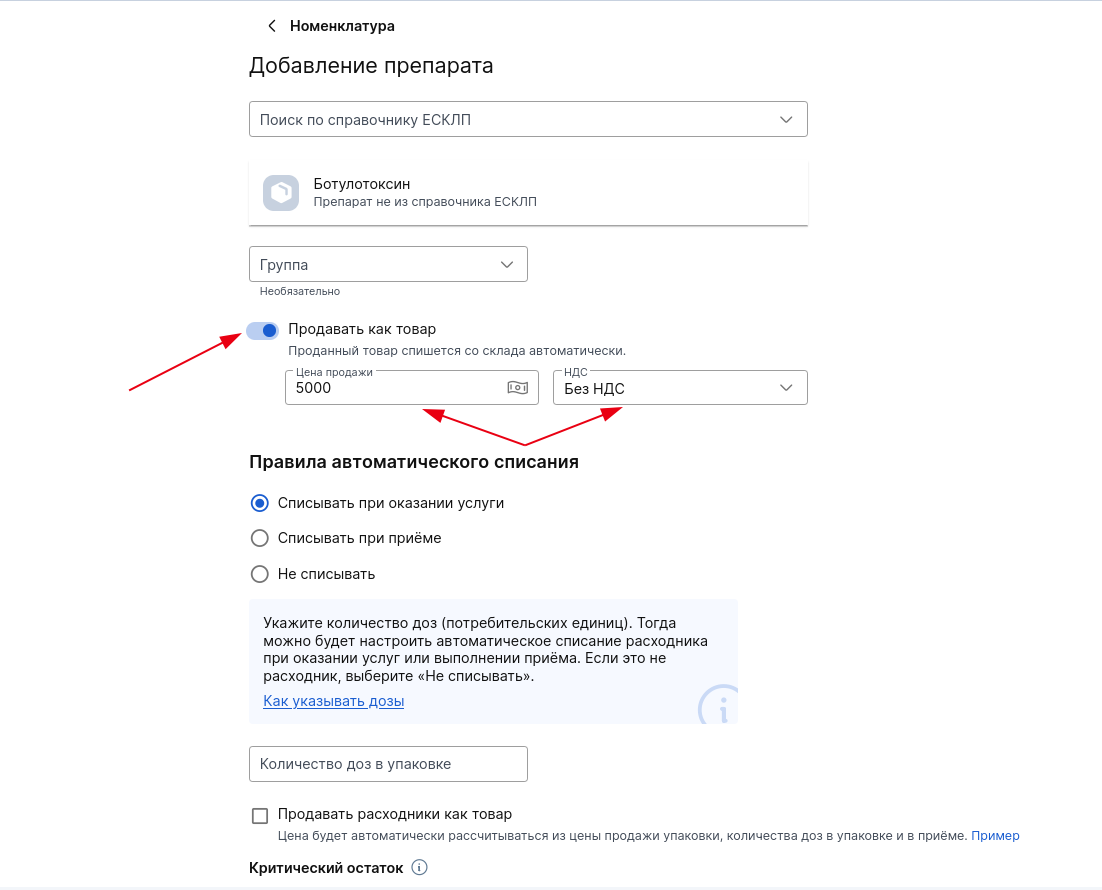Click the Ботулотоксин product card
The height and width of the screenshot is (890, 1102).
[x=529, y=193]
